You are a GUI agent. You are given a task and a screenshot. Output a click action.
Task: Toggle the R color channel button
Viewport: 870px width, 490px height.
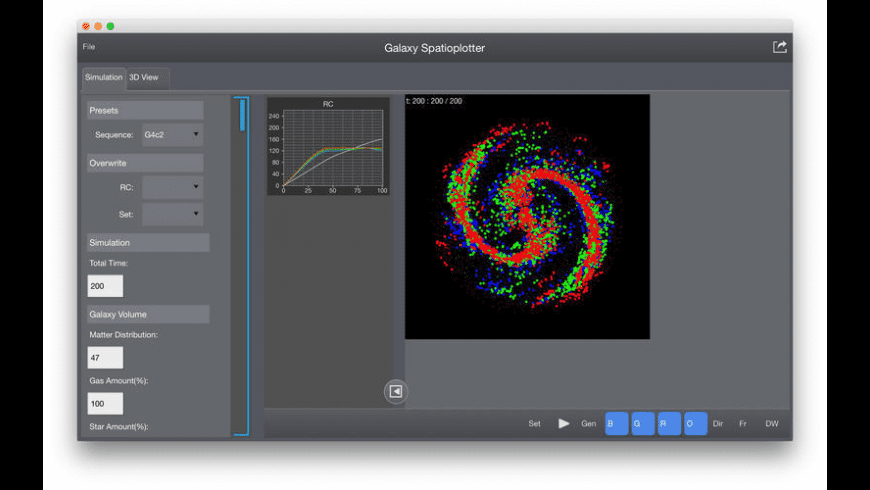click(669, 423)
